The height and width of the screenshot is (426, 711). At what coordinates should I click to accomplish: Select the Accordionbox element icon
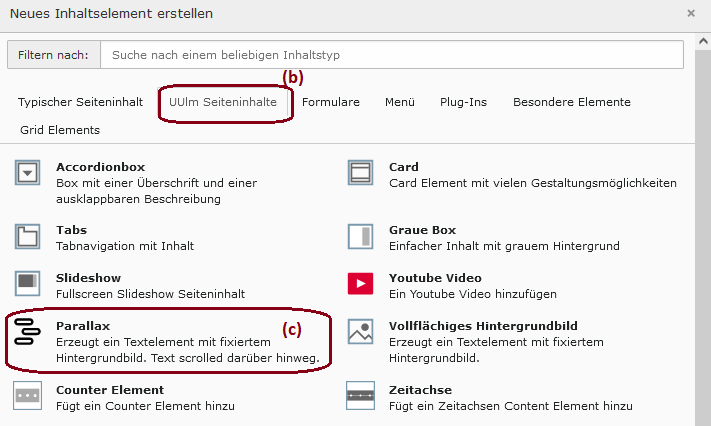[28, 172]
